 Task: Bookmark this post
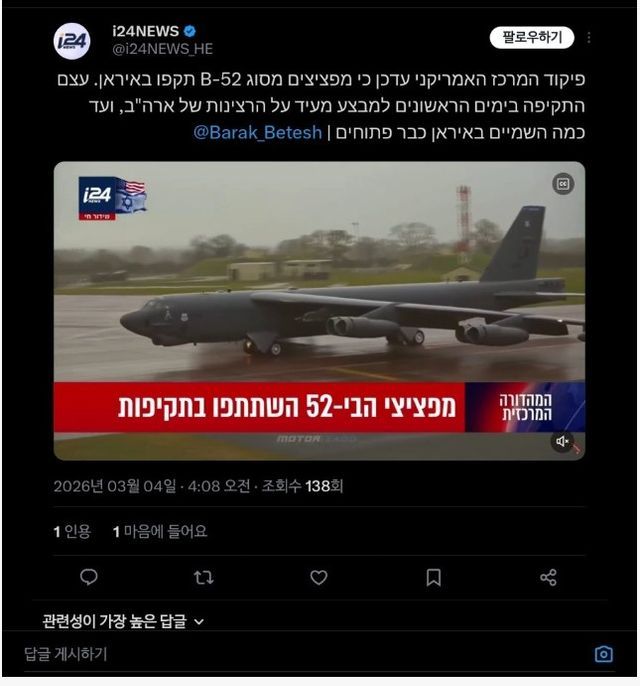click(433, 578)
